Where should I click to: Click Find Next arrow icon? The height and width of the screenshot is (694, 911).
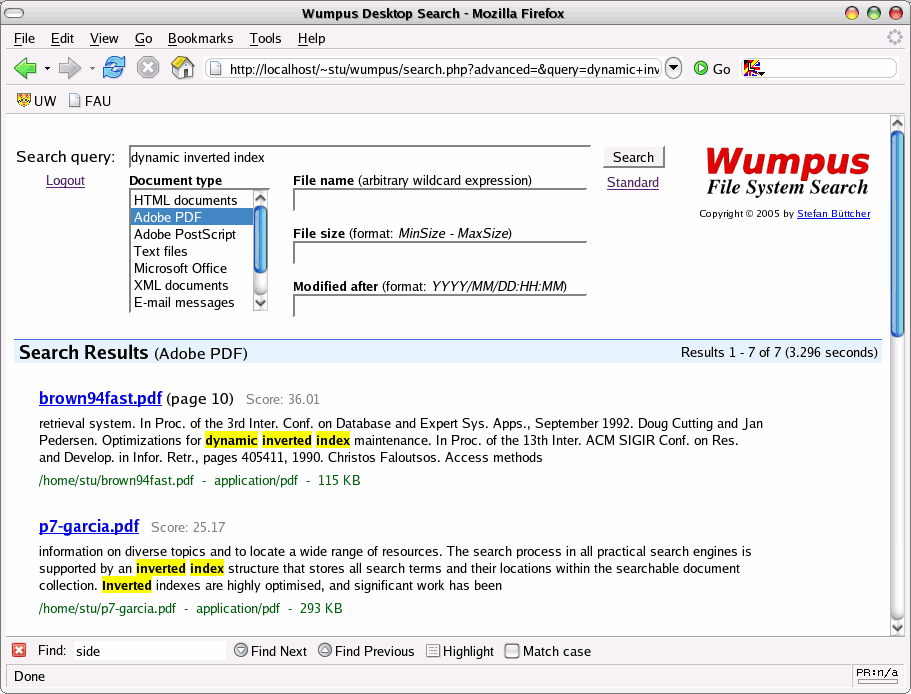240,651
